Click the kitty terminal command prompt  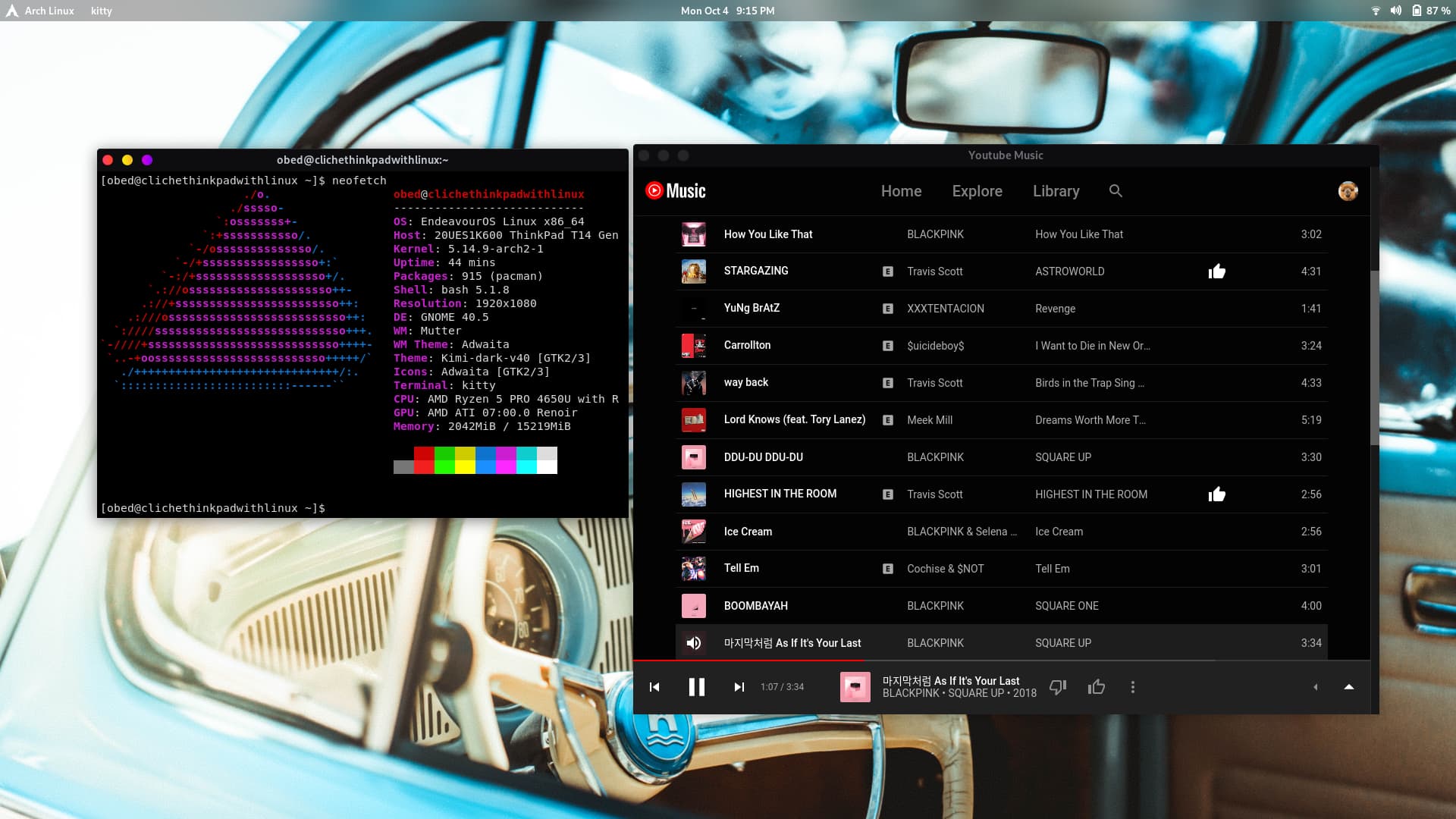(213, 508)
